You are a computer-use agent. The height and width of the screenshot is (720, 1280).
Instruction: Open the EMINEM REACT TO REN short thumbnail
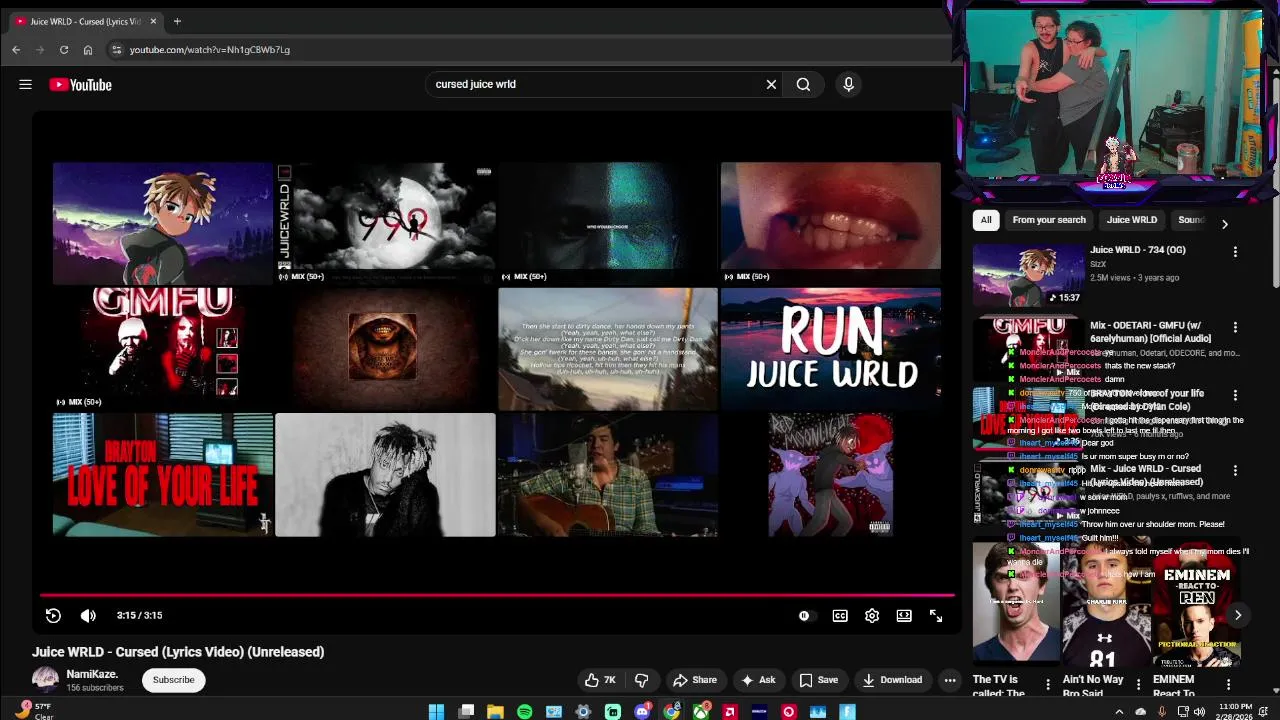click(x=1197, y=603)
